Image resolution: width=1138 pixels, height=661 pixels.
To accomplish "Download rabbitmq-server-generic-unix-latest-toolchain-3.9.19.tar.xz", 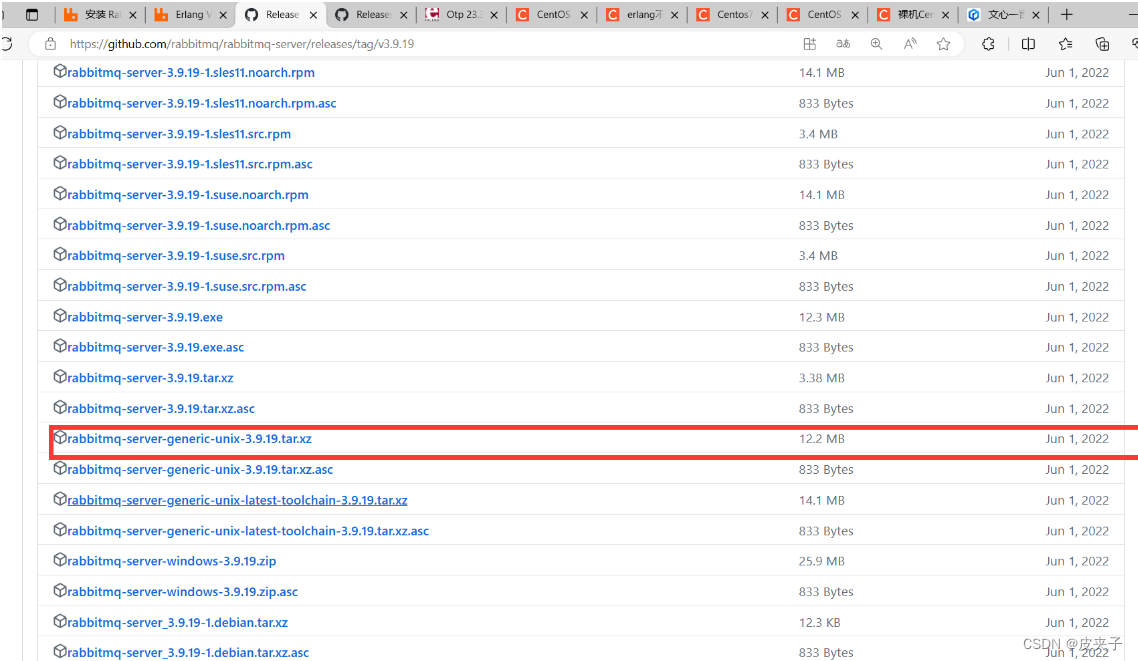I will [x=237, y=500].
